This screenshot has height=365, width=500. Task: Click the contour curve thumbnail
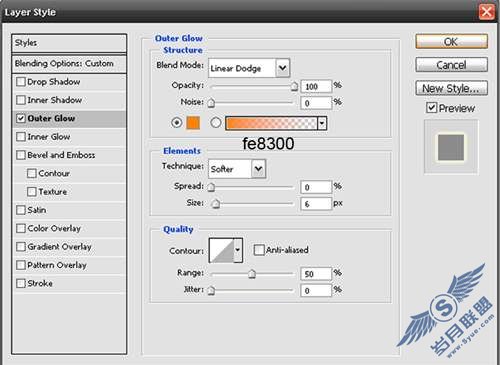[x=222, y=250]
